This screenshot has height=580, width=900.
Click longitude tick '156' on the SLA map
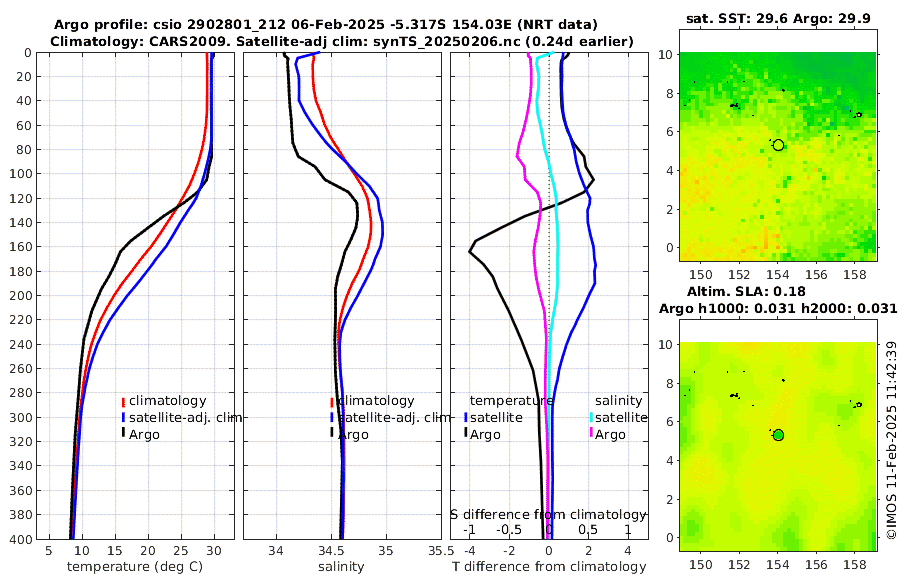pyautogui.click(x=816, y=564)
